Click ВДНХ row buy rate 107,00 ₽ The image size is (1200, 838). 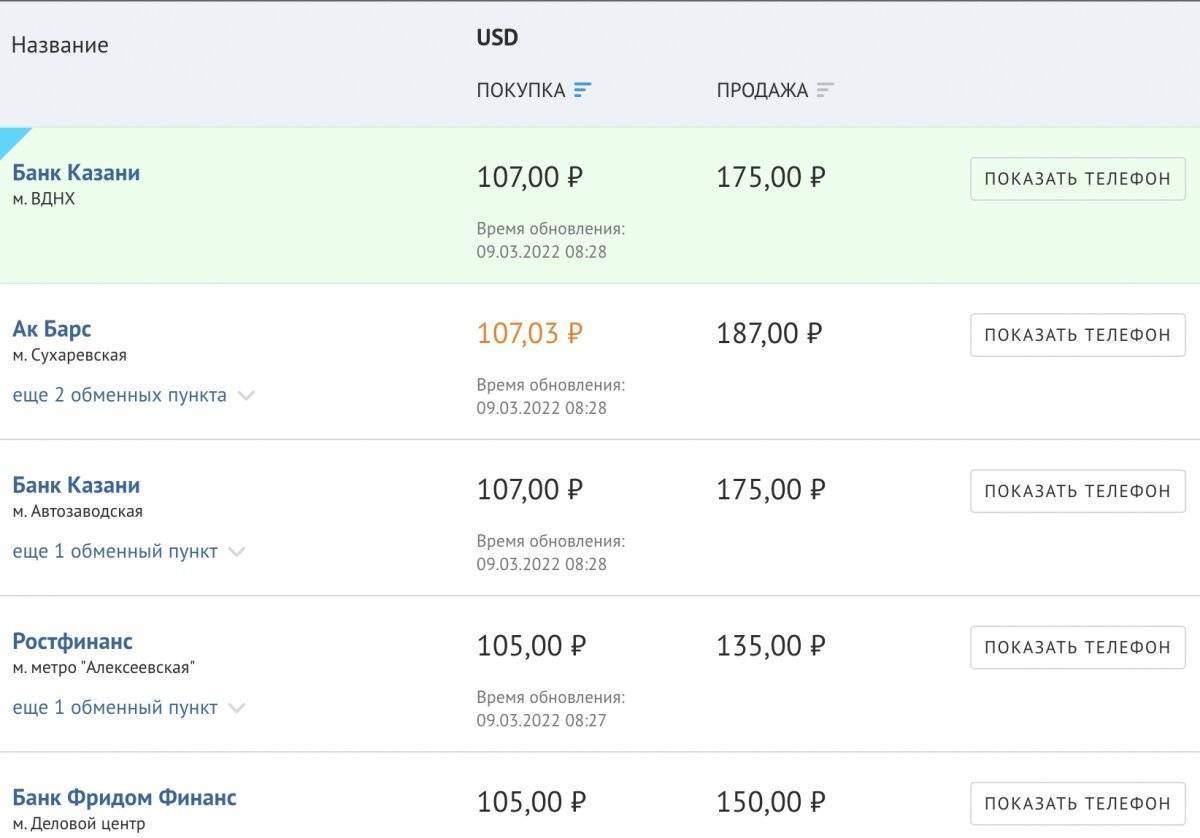point(529,177)
